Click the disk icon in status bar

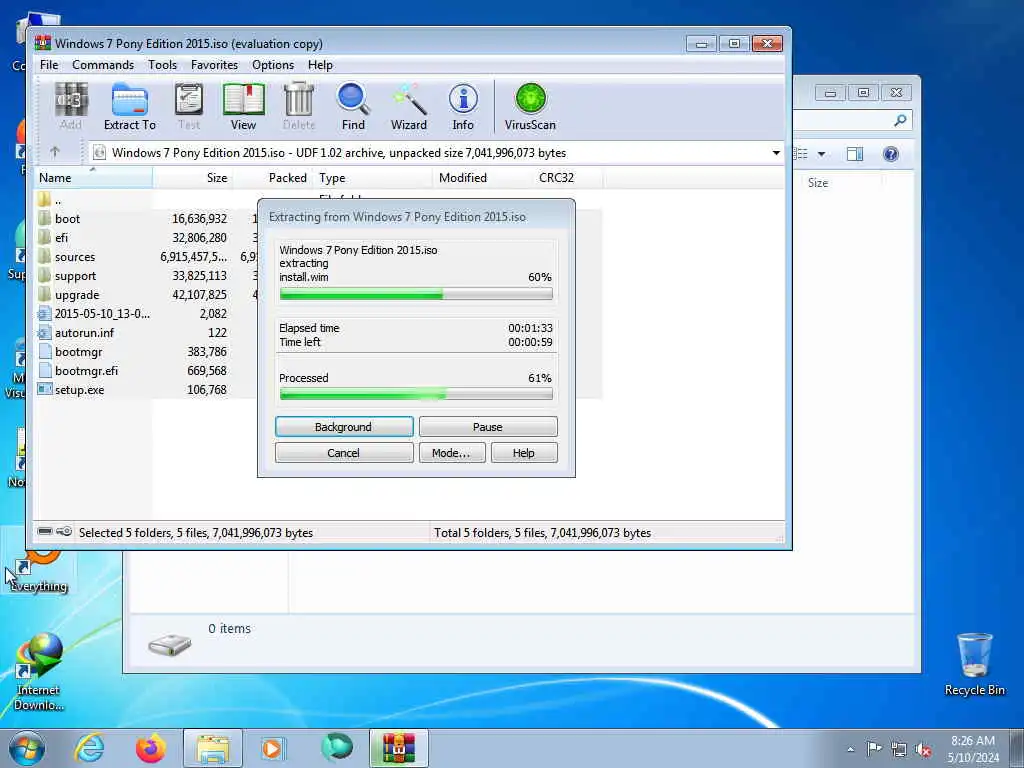click(x=44, y=532)
